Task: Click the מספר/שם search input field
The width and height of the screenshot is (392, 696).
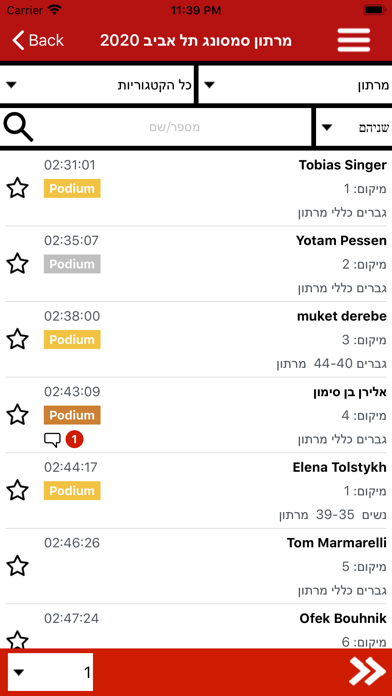Action: coord(173,127)
